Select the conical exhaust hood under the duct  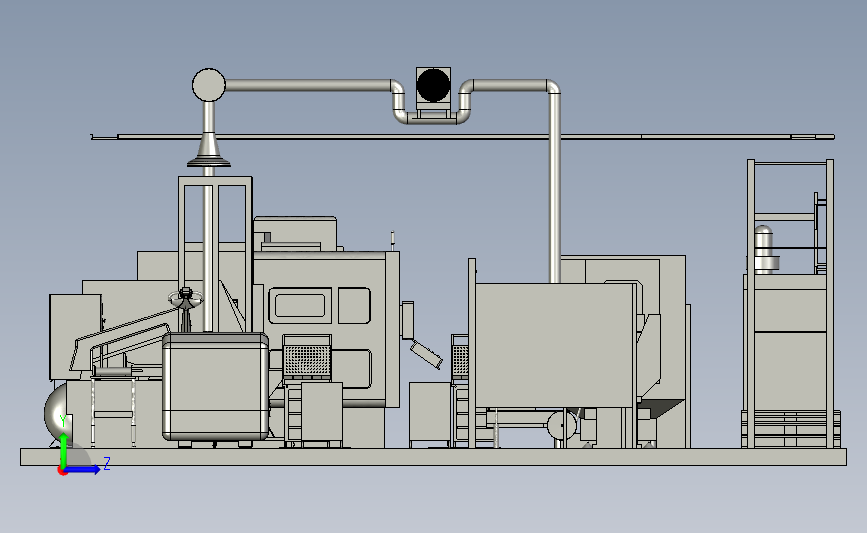tap(208, 150)
